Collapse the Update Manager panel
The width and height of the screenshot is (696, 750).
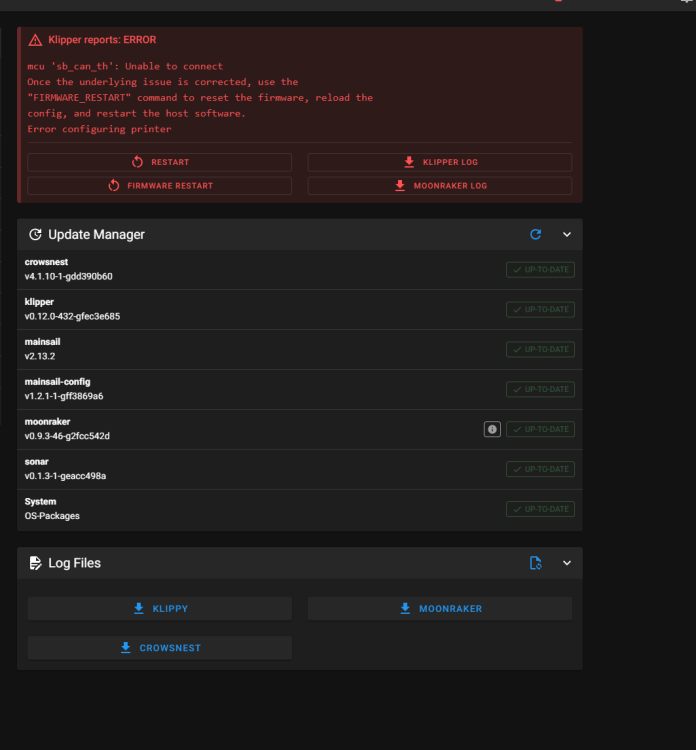(567, 234)
